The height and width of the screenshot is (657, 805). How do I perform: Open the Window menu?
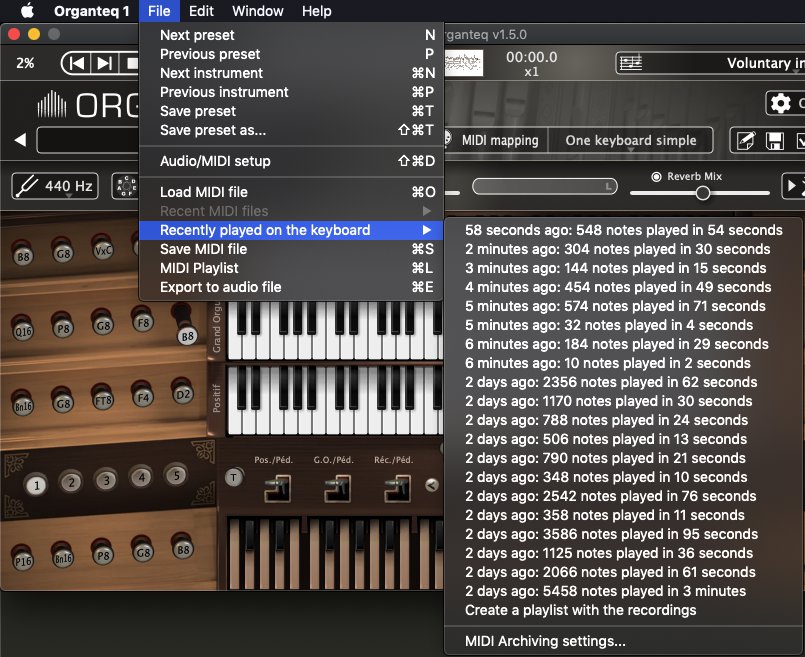[x=258, y=11]
